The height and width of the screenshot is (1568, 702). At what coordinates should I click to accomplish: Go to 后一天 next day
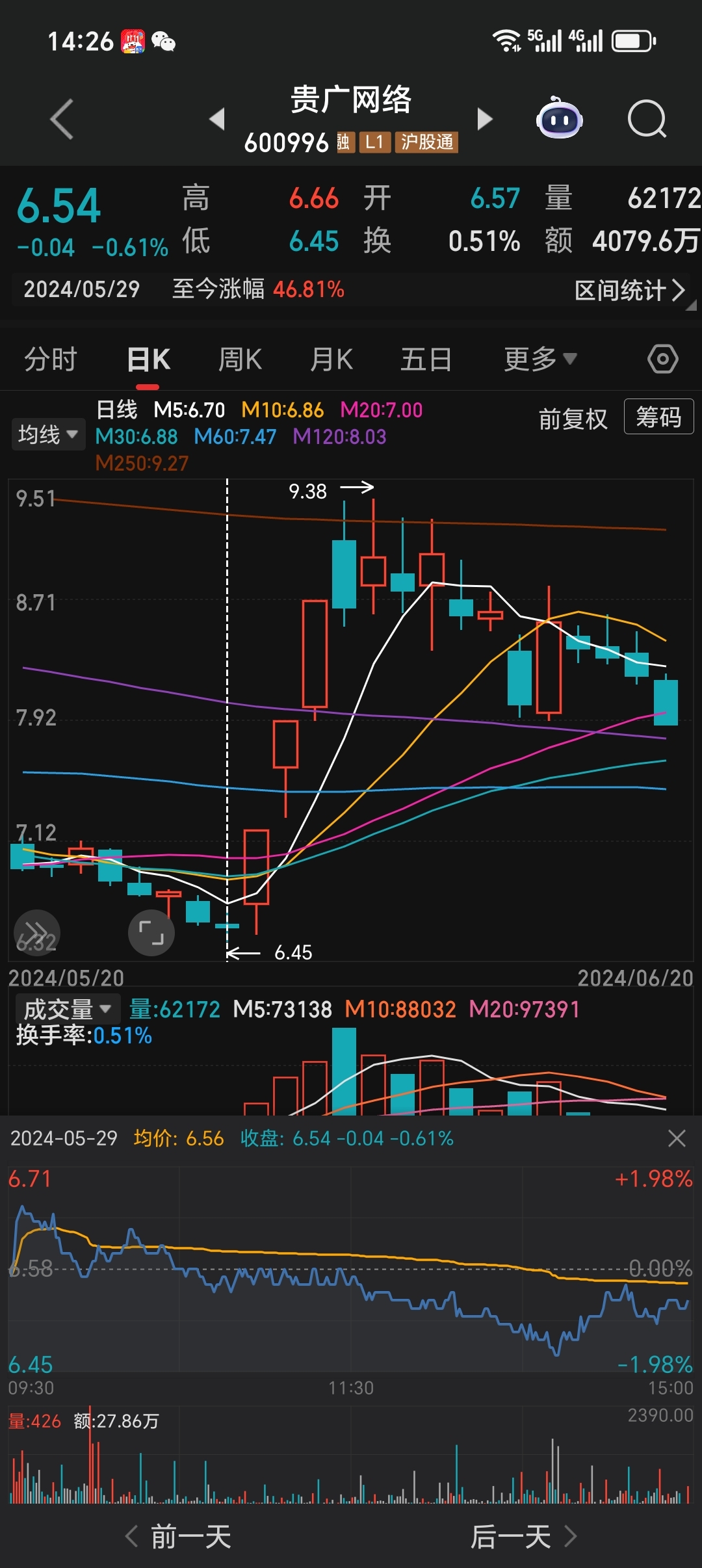point(523,1537)
